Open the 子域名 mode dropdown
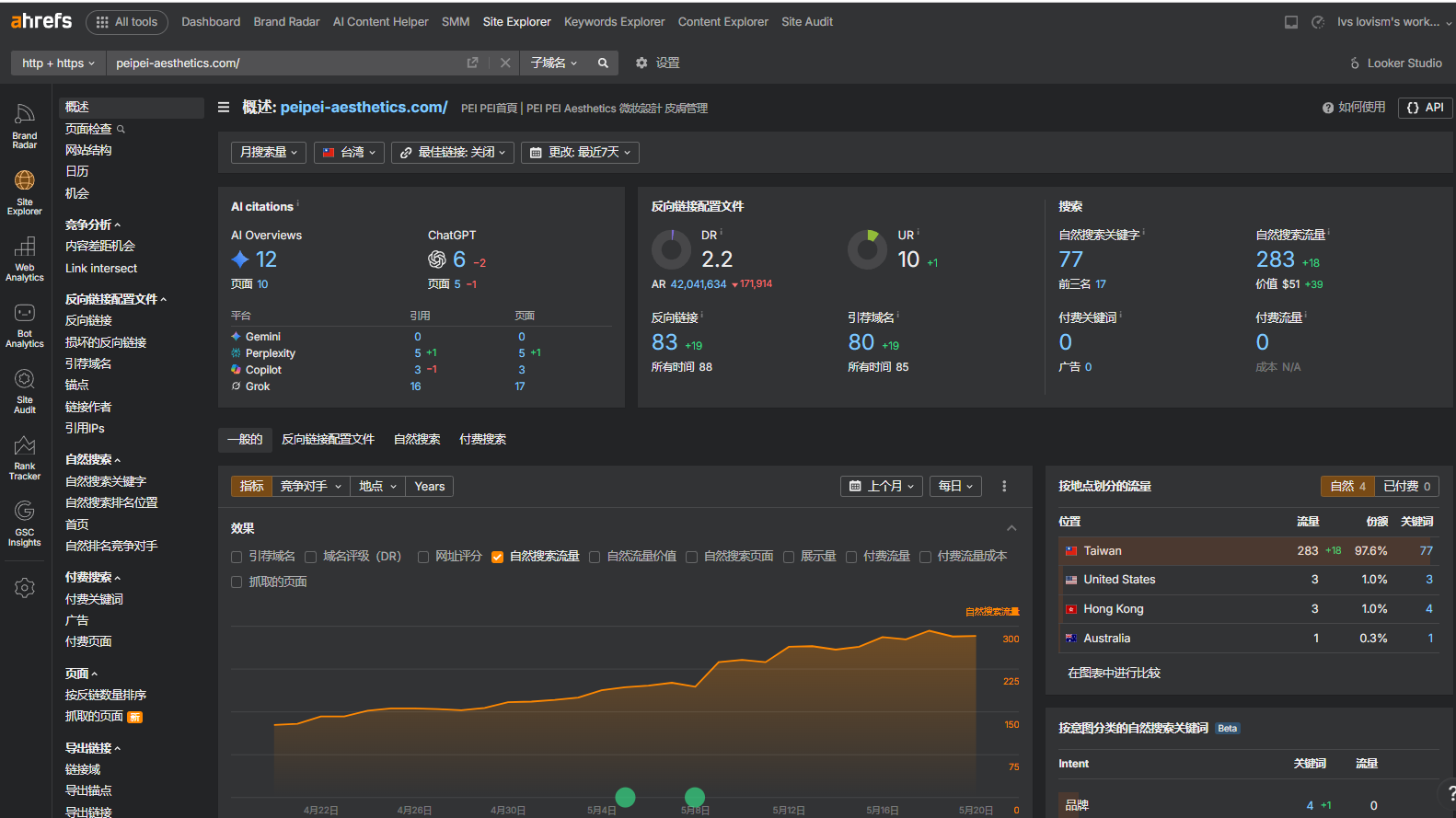Viewport: 1456px width, 818px height. (x=554, y=63)
